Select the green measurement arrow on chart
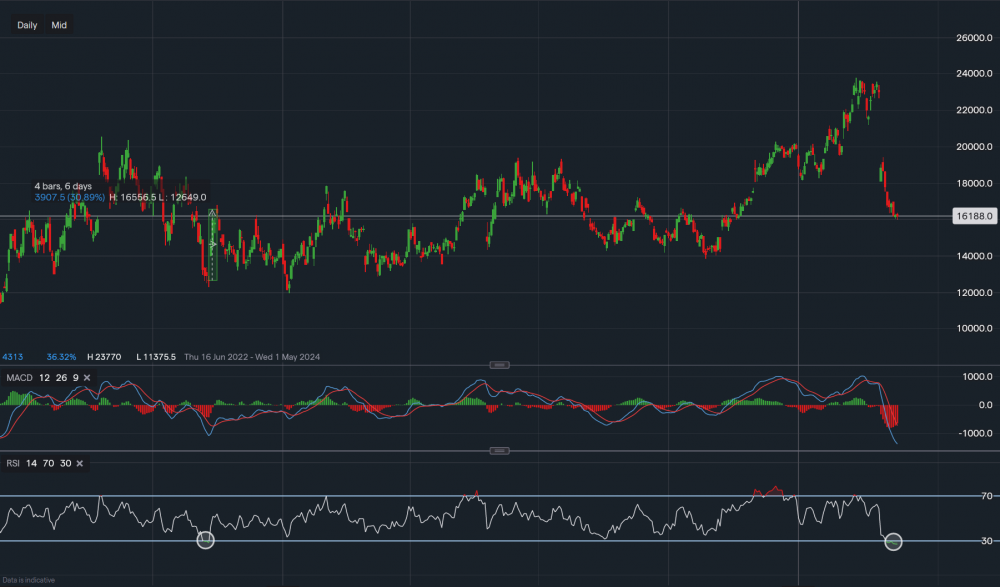This screenshot has width=1000, height=587. [x=213, y=243]
